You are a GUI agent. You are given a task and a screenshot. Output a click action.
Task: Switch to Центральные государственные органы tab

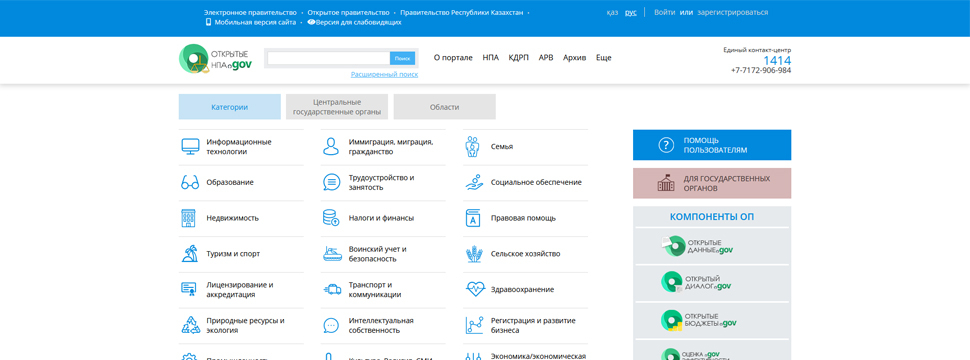click(337, 107)
